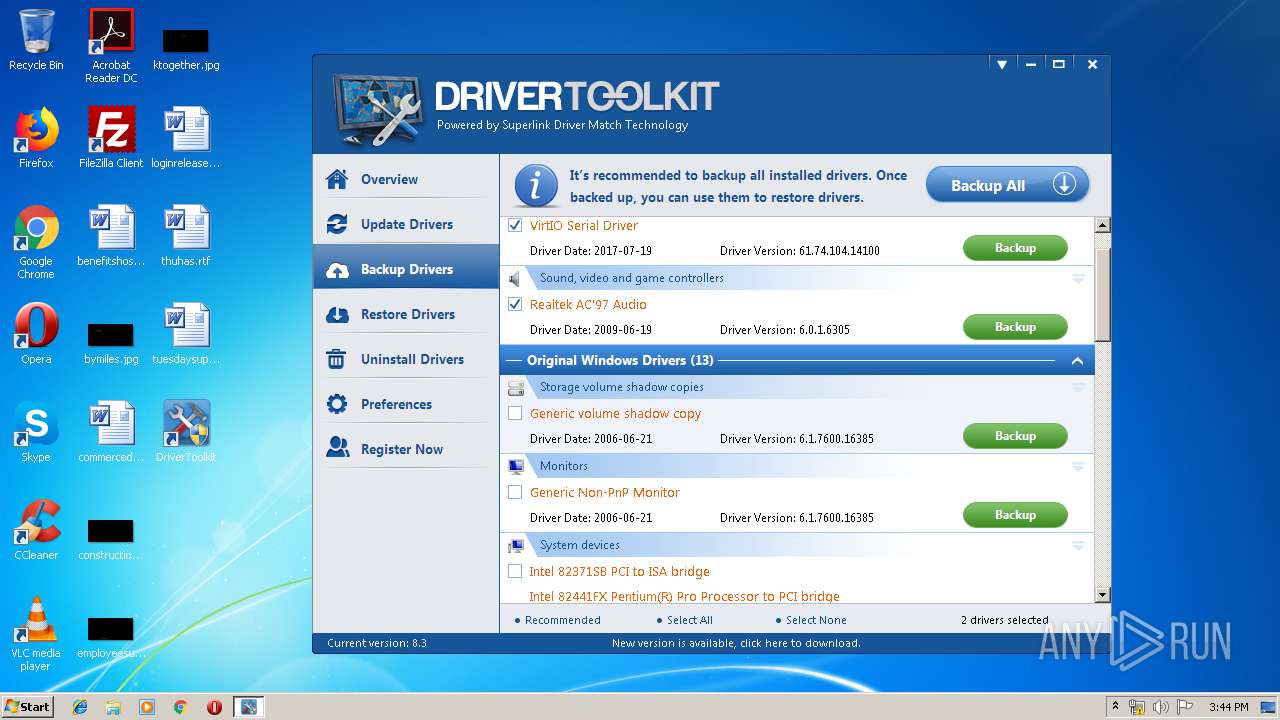Check Intel 82371SB PCI to ISA bridge

(515, 571)
